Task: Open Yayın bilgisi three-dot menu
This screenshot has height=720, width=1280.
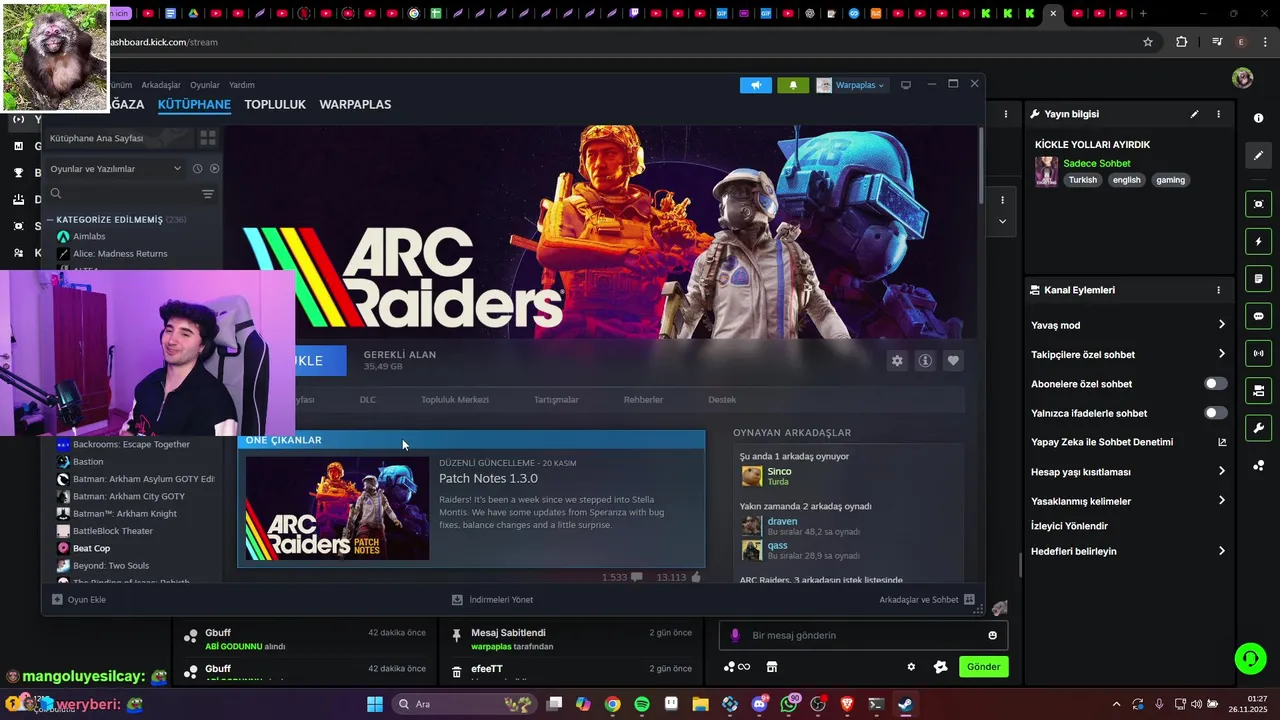Action: point(1218,114)
